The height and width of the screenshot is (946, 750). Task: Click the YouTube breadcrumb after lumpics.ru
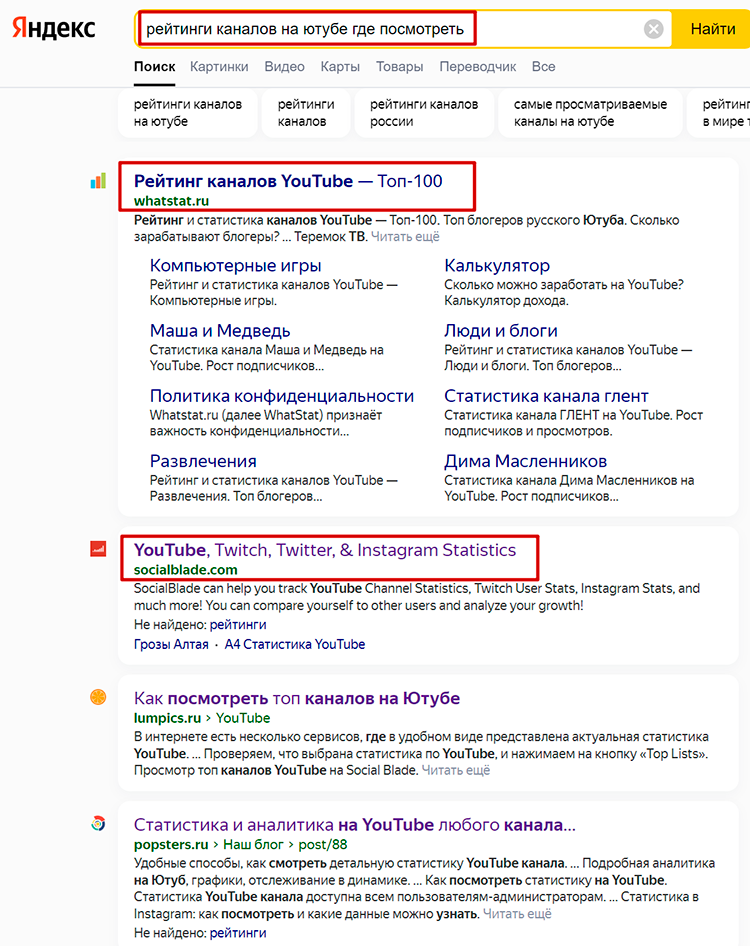[x=243, y=718]
